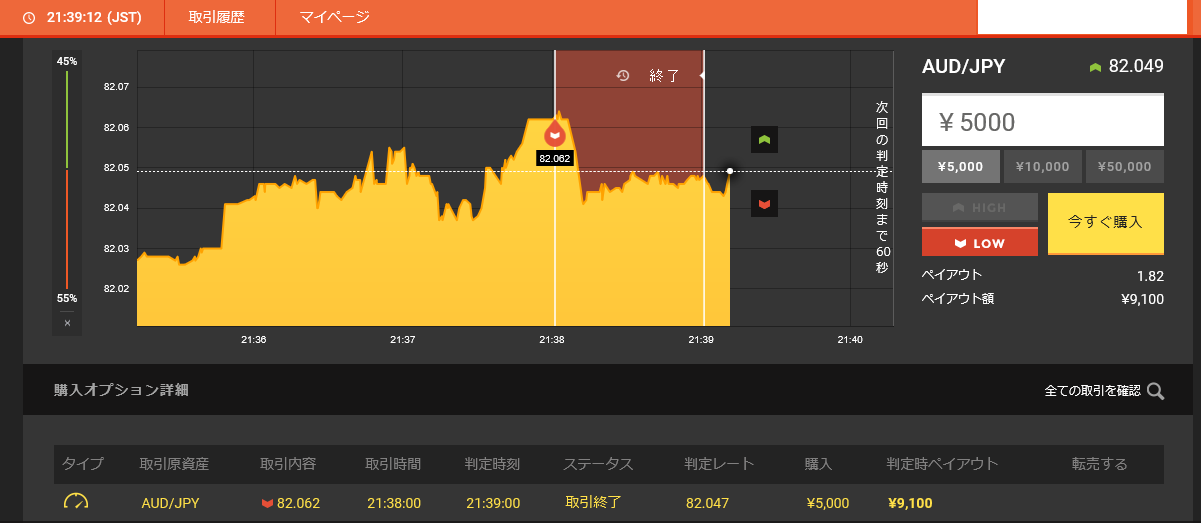
Task: Choose the LOW option
Action: (980, 243)
